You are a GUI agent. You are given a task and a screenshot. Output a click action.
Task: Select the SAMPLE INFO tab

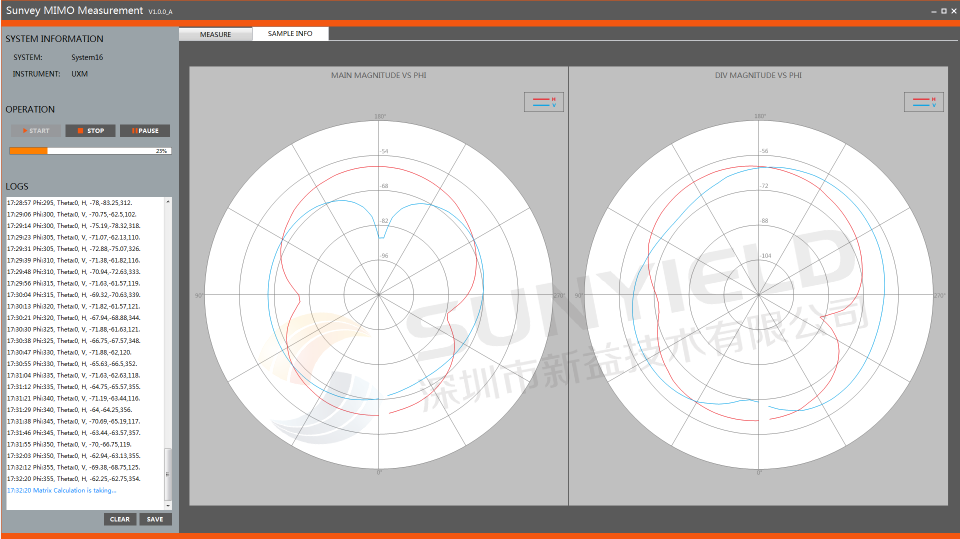(290, 34)
